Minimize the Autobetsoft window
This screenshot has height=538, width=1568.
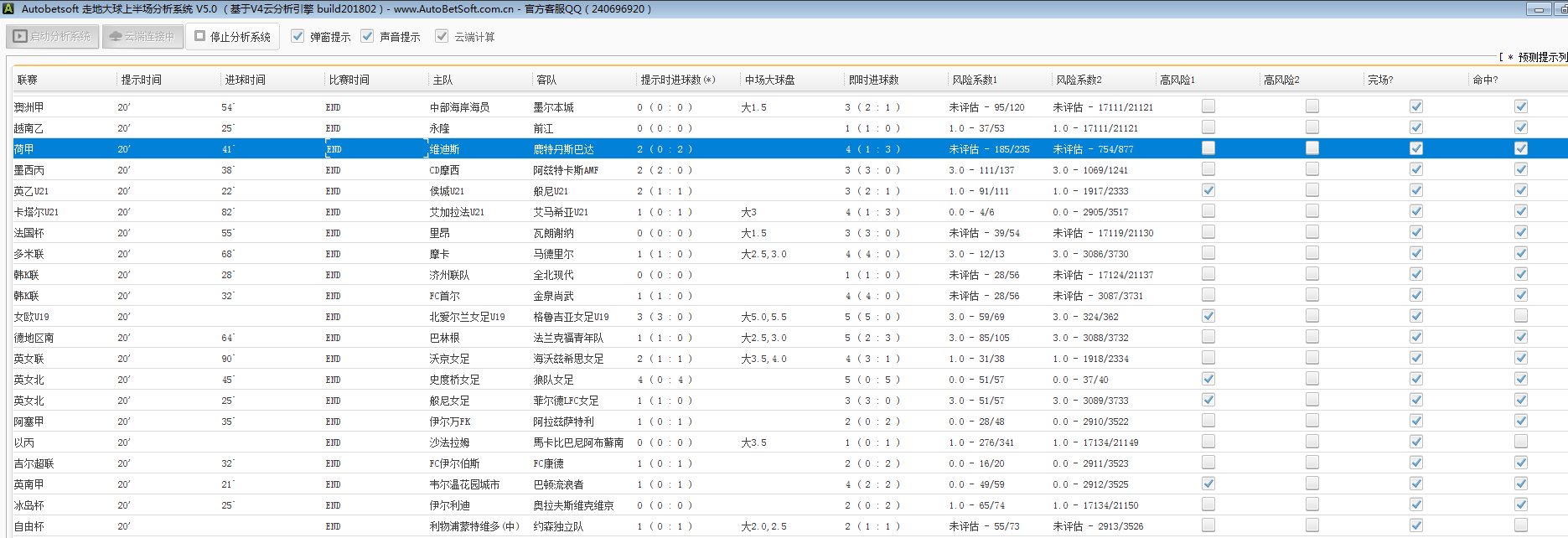1539,9
